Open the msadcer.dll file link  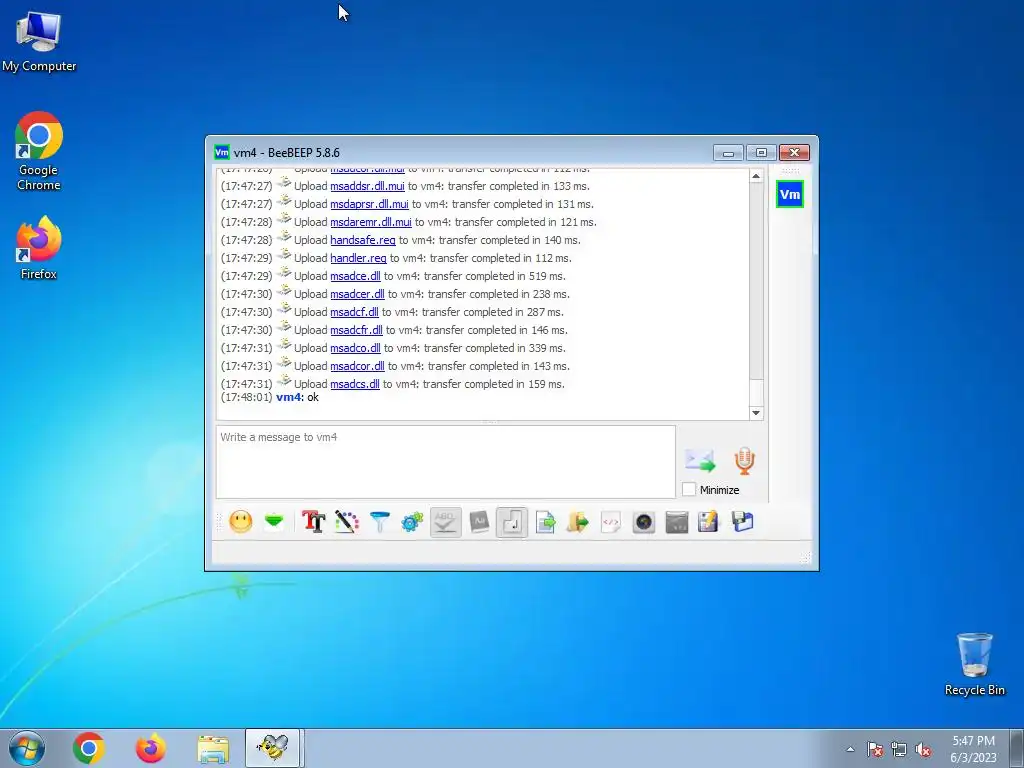pyautogui.click(x=357, y=294)
